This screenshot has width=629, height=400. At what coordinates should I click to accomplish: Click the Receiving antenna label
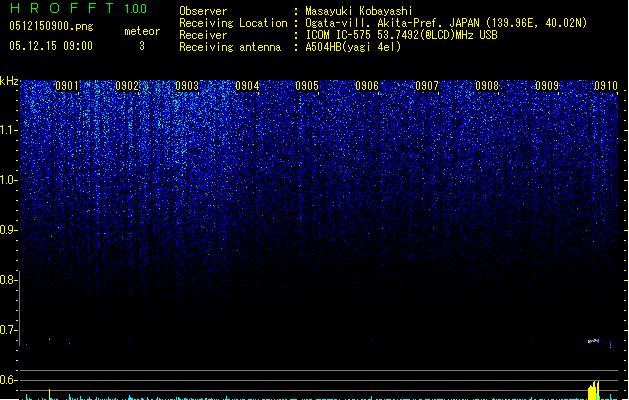tap(230, 47)
